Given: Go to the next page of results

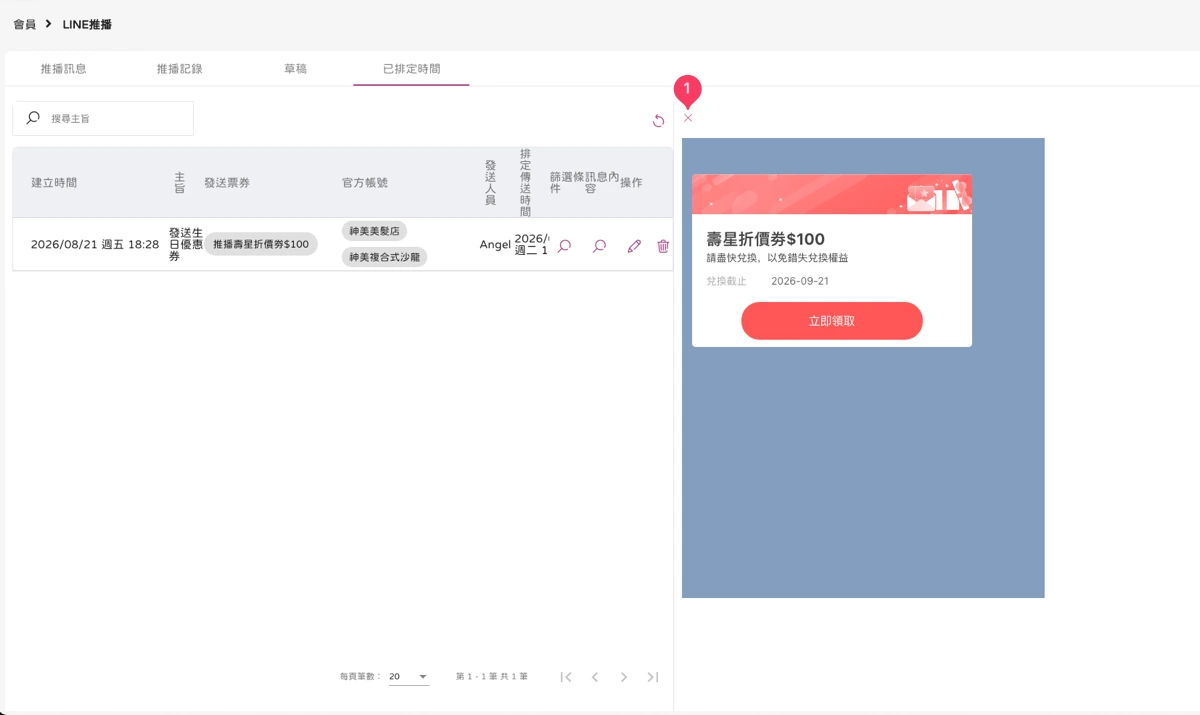Looking at the screenshot, I should [x=624, y=677].
